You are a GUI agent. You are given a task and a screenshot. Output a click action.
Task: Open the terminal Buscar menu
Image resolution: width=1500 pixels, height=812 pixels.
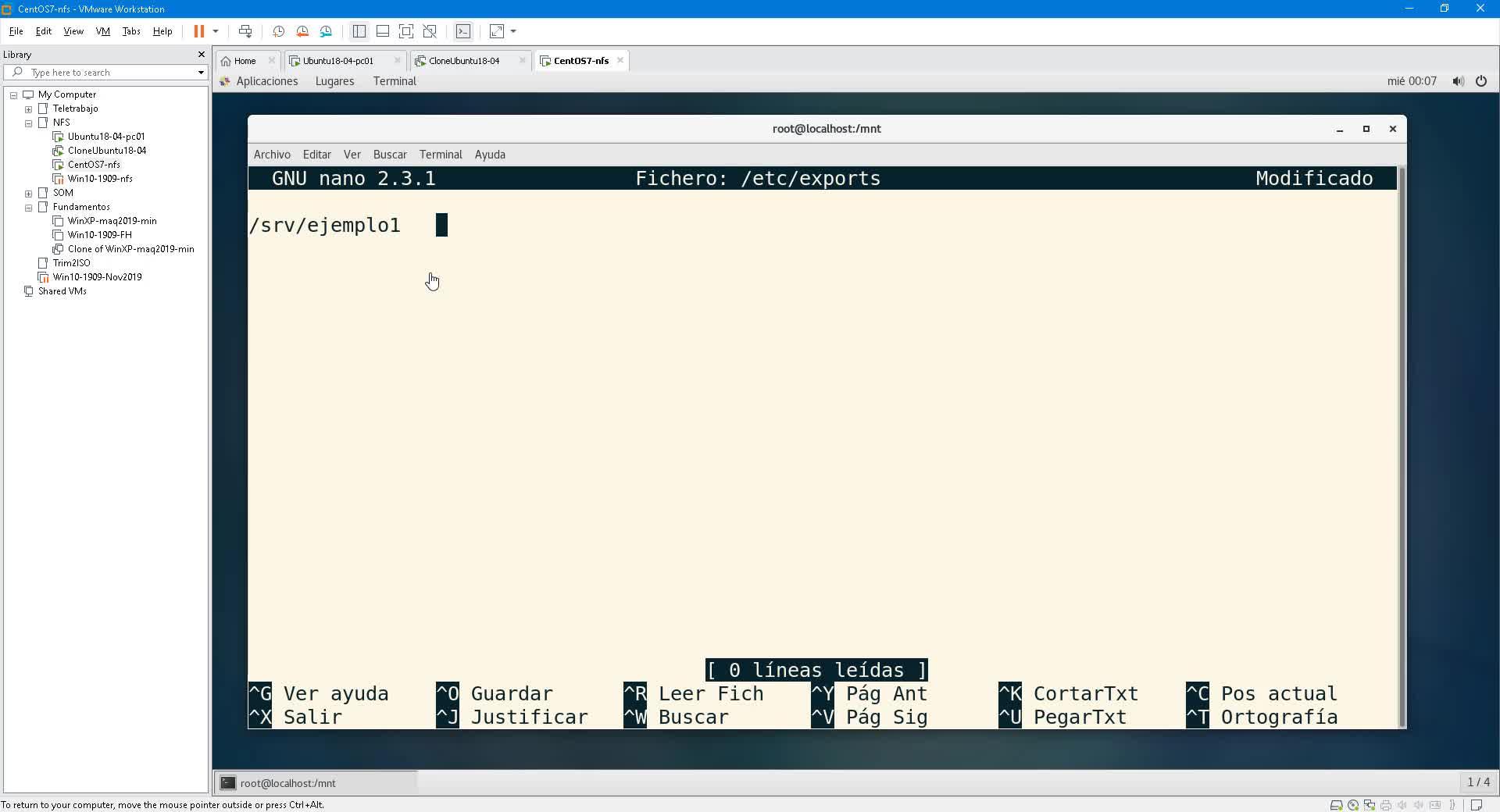point(390,155)
